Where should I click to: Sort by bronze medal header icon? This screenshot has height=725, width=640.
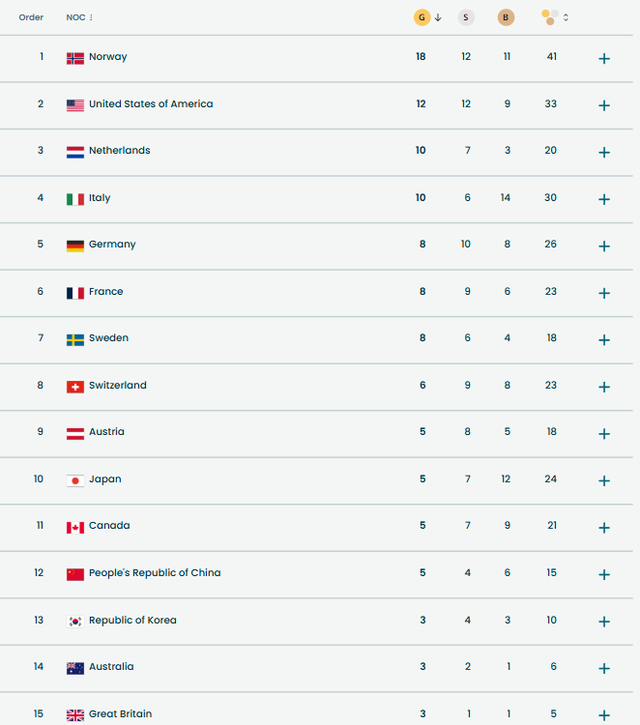coord(506,17)
